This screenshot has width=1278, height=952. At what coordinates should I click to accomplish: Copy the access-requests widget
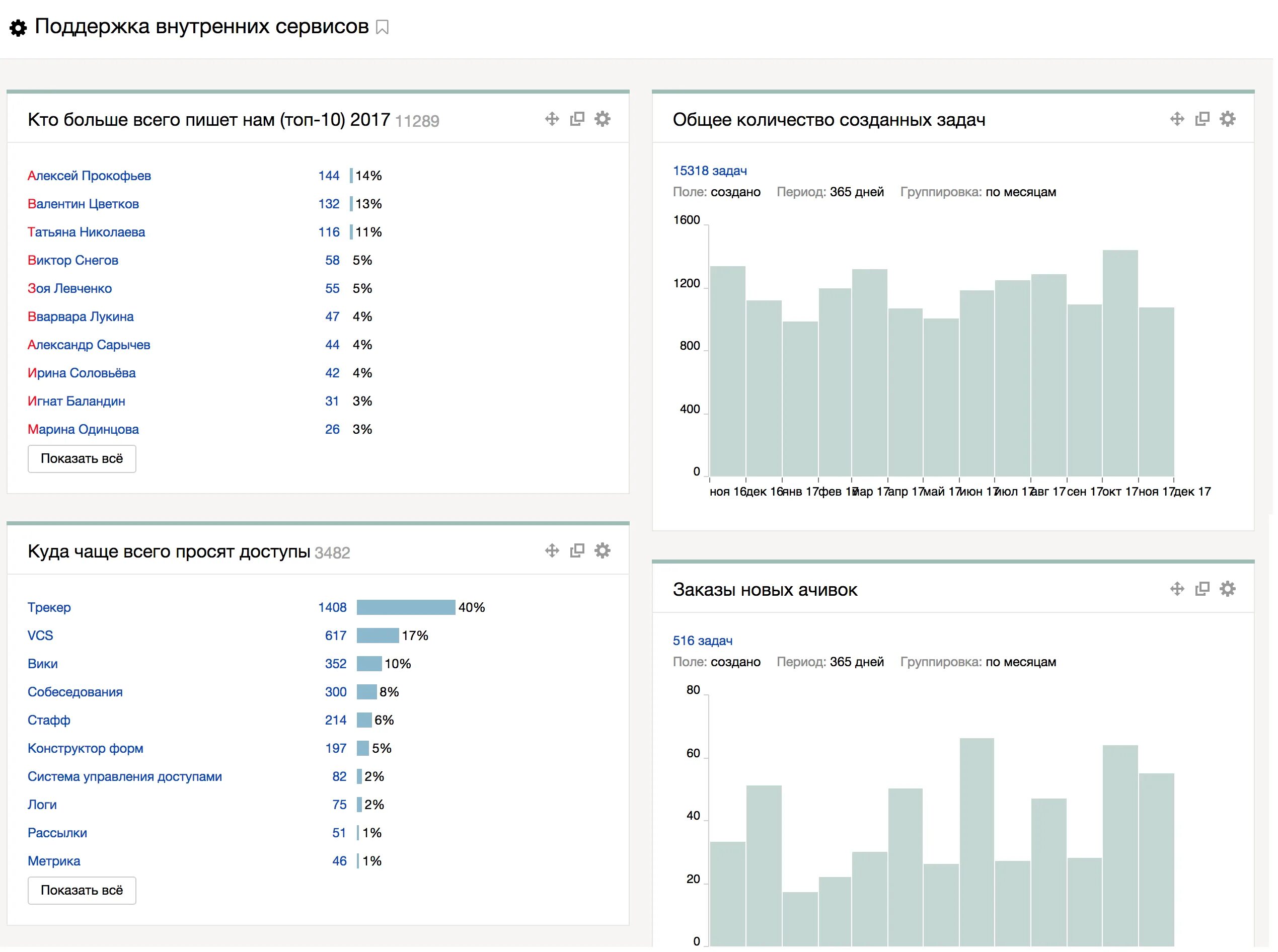(x=577, y=551)
